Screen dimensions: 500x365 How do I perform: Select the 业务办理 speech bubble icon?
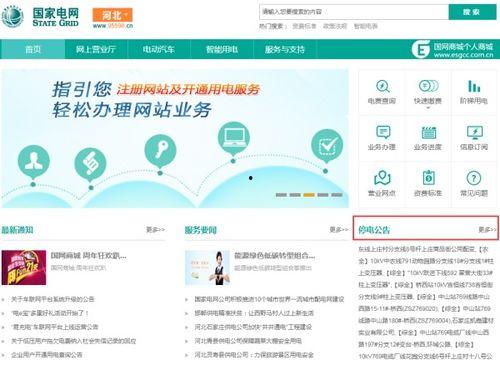click(x=383, y=132)
